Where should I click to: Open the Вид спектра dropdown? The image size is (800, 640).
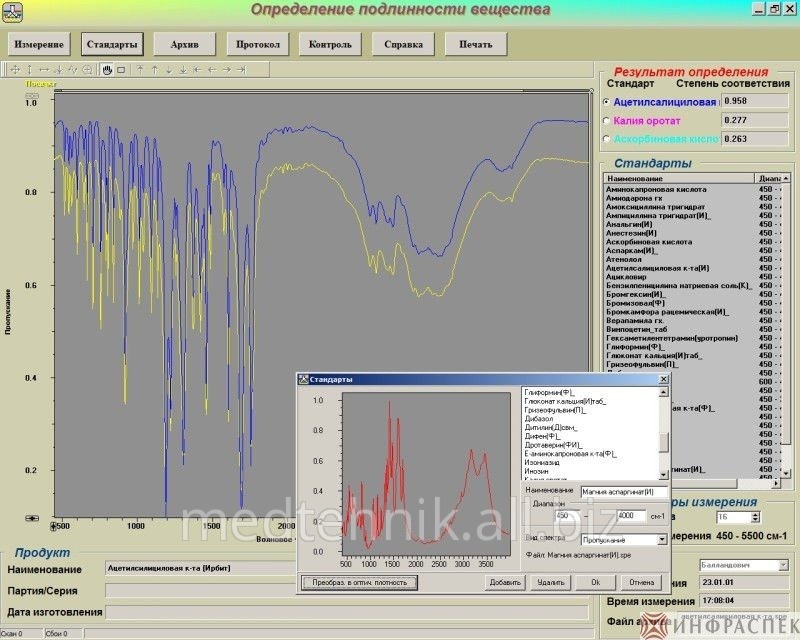pyautogui.click(x=661, y=540)
